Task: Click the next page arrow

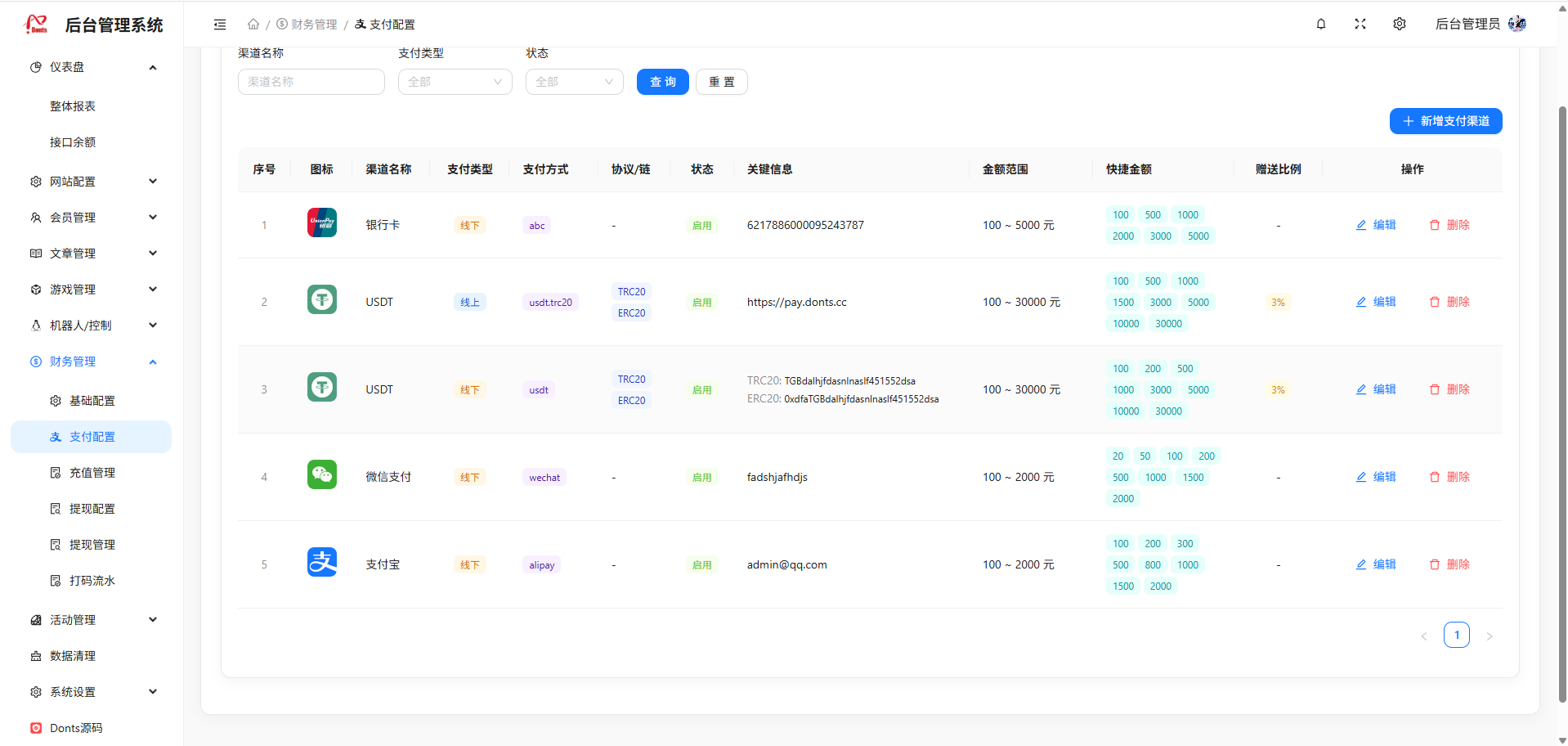Action: point(1490,636)
